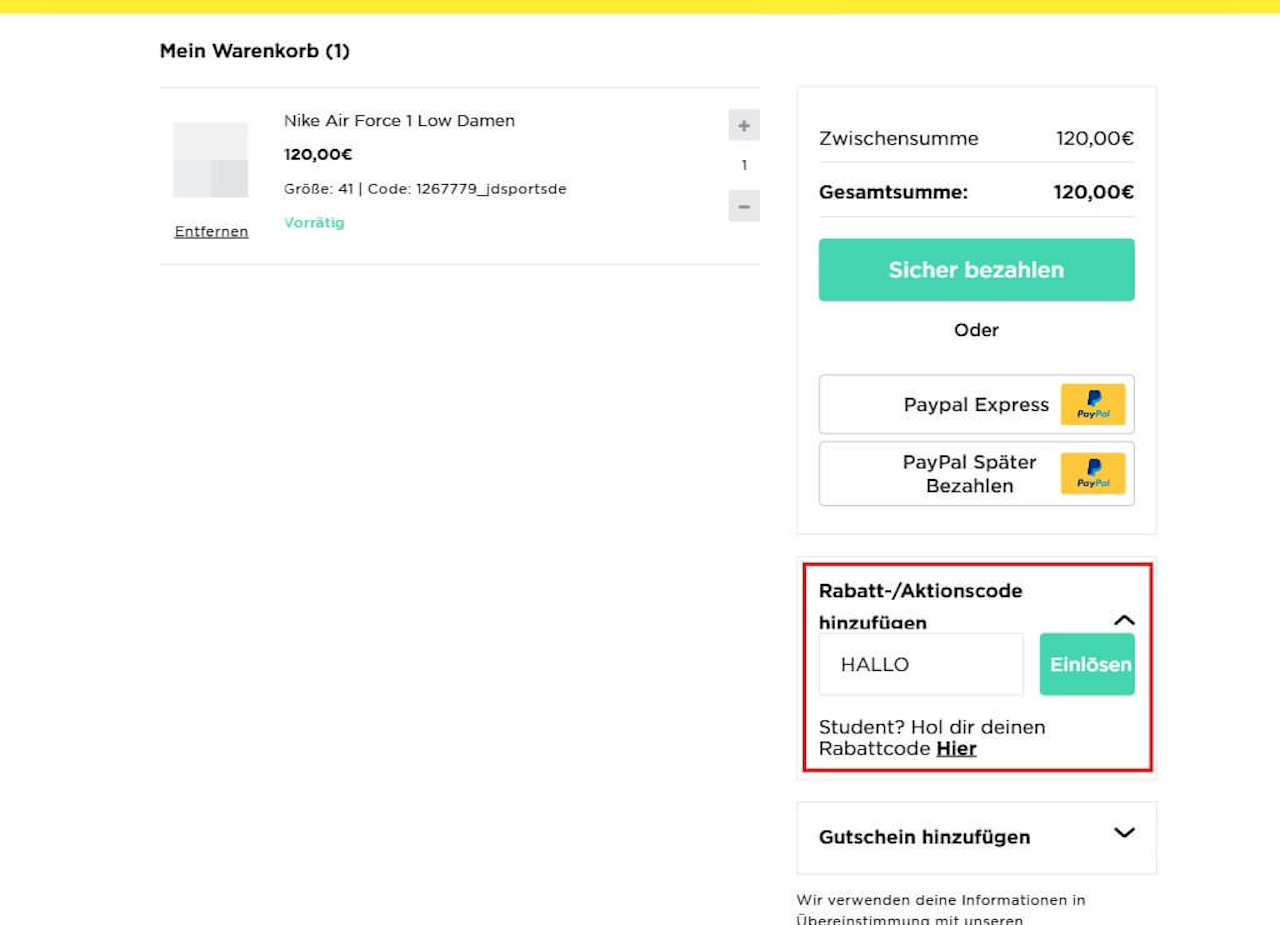The height and width of the screenshot is (925, 1280).
Task: Click PayPal logo in Später Bezahlen button
Action: 1093,474
